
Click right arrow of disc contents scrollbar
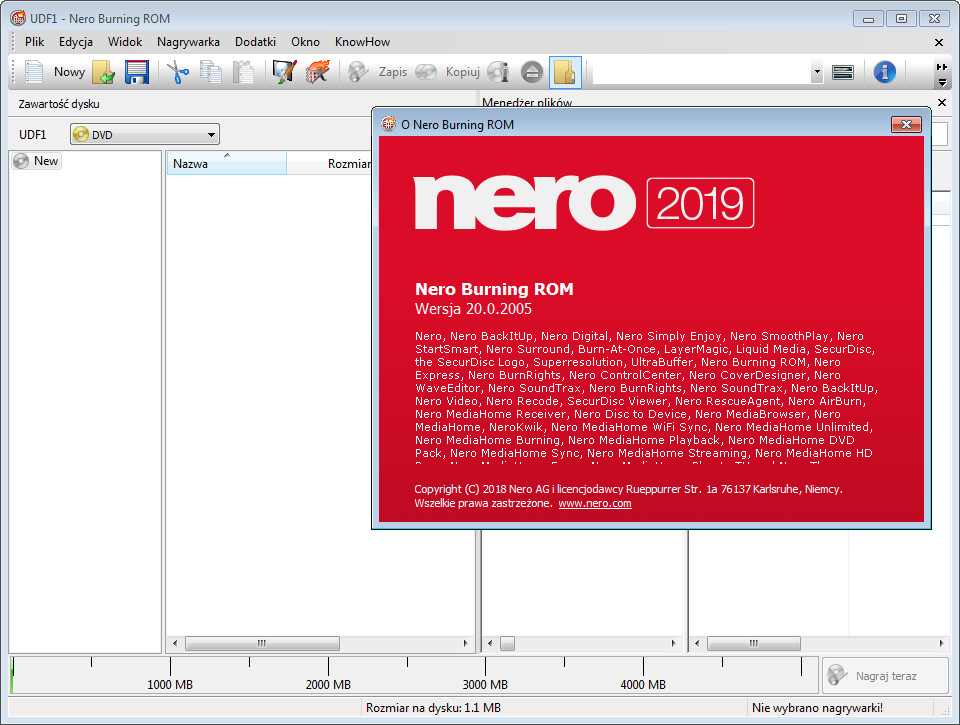point(465,643)
